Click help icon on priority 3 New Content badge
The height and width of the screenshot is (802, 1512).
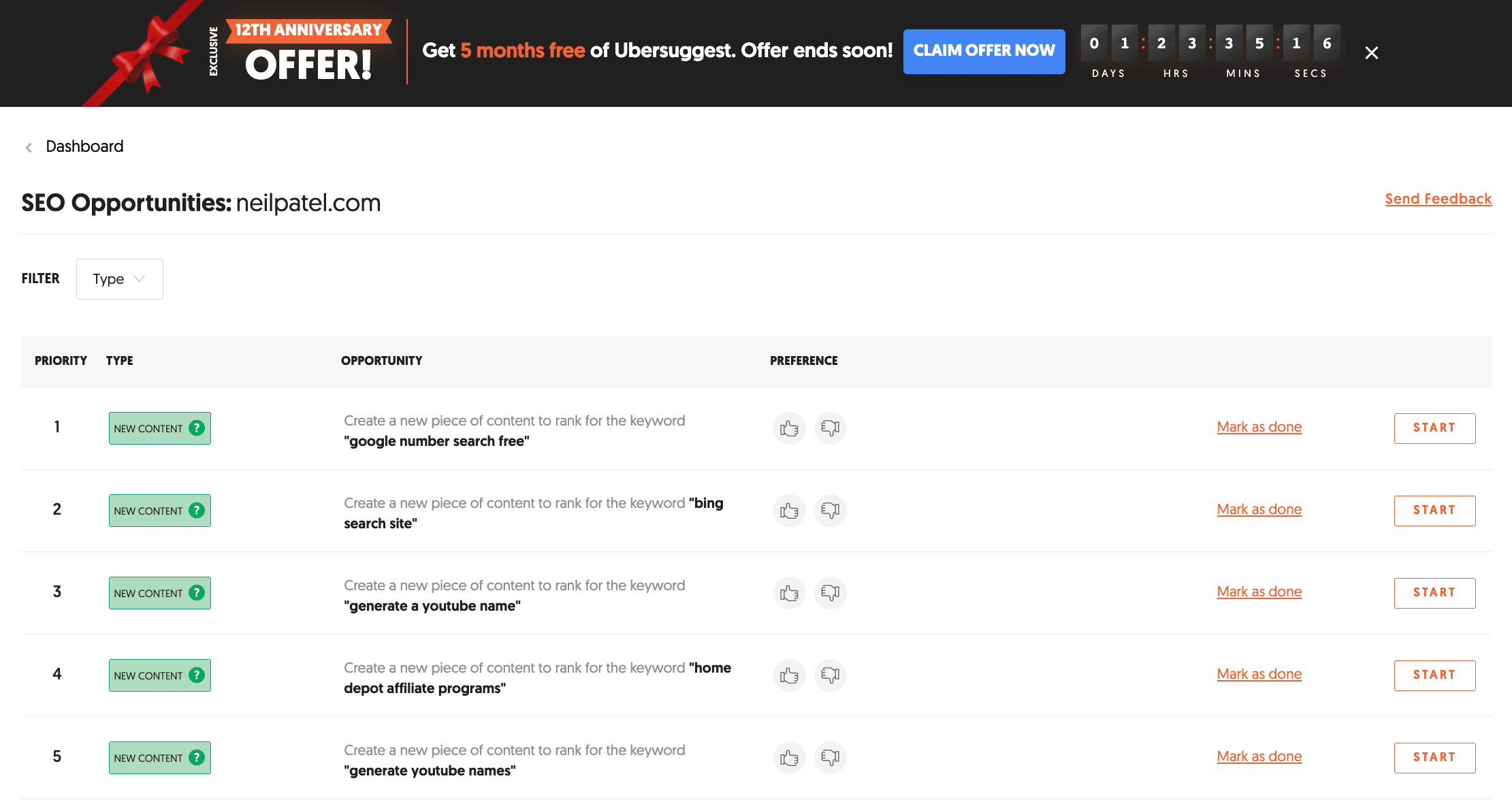[x=197, y=593]
